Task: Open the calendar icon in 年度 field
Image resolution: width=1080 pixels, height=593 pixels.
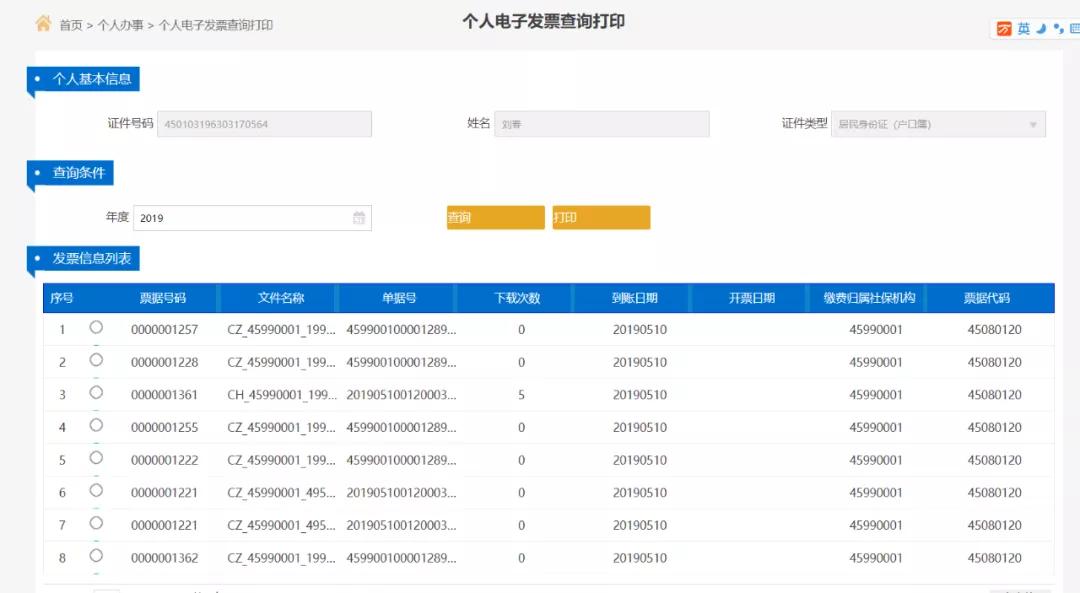Action: (359, 218)
